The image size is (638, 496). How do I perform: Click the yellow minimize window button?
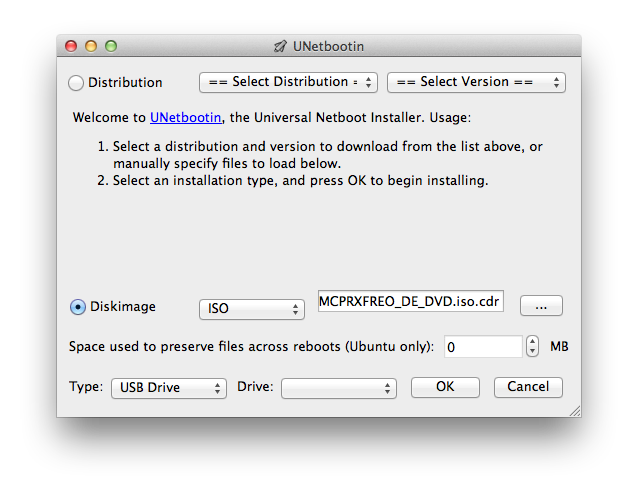(91, 46)
